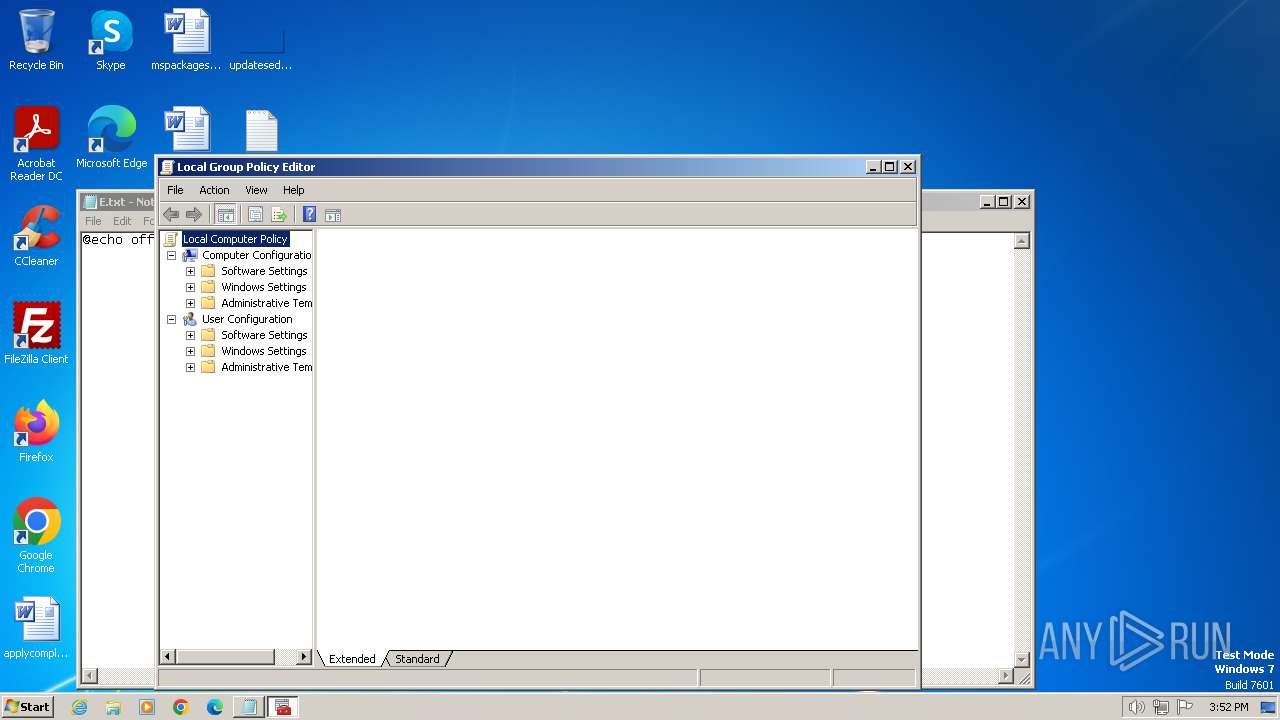Image resolution: width=1280 pixels, height=720 pixels.
Task: Switch to the Extended tab
Action: pyautogui.click(x=352, y=659)
